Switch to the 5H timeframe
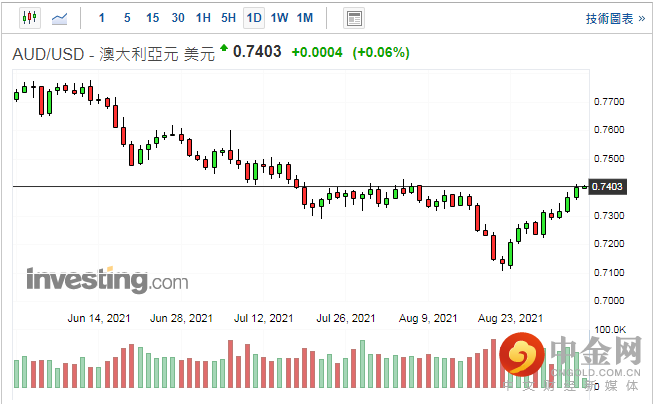The height and width of the screenshot is (404, 656). (228, 18)
